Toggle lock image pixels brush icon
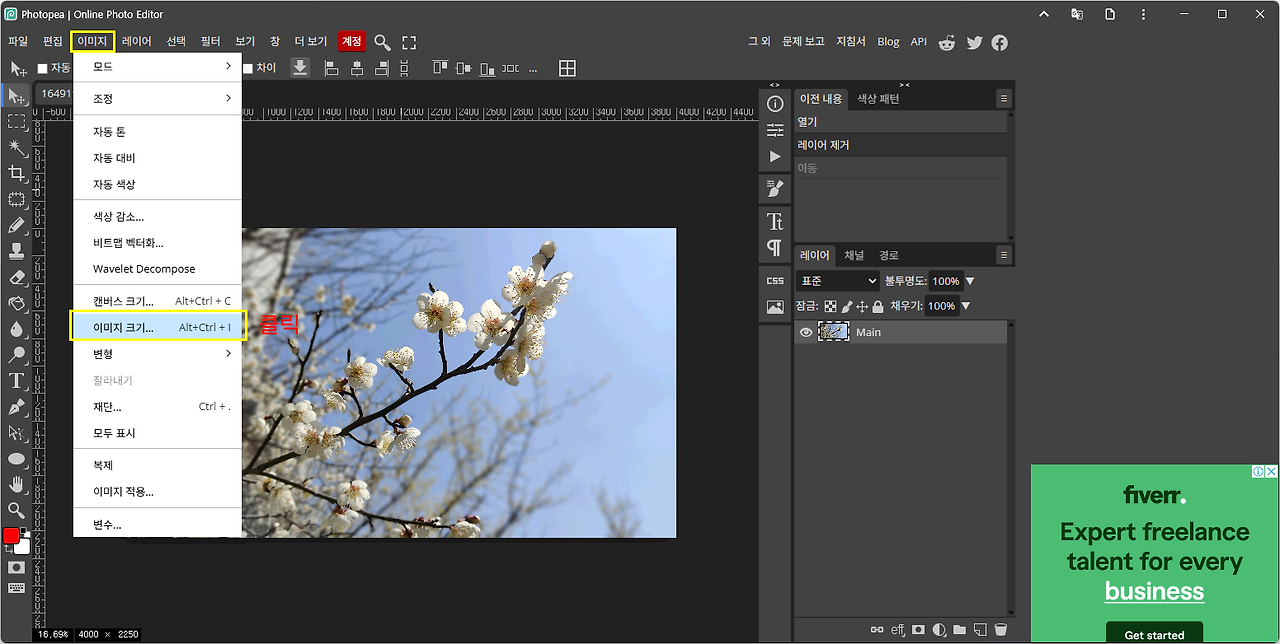The height and width of the screenshot is (644, 1280). [846, 306]
